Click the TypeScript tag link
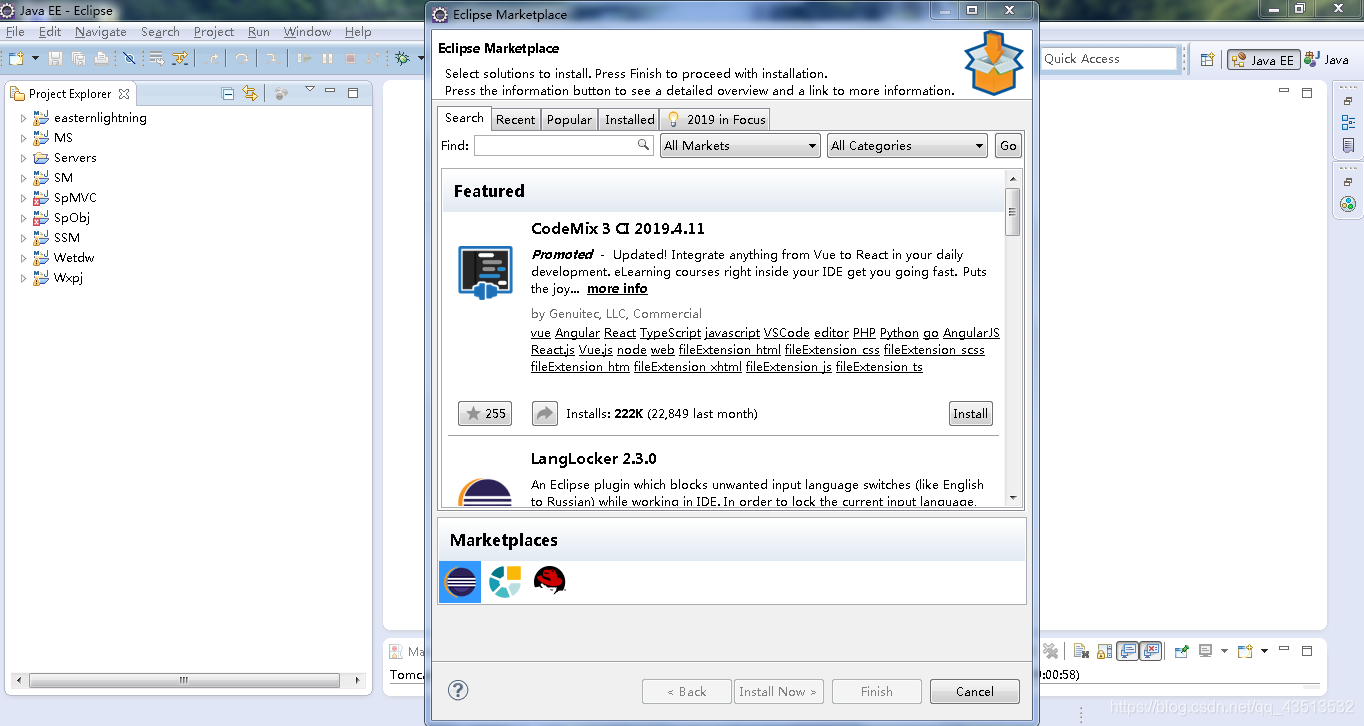 point(670,333)
